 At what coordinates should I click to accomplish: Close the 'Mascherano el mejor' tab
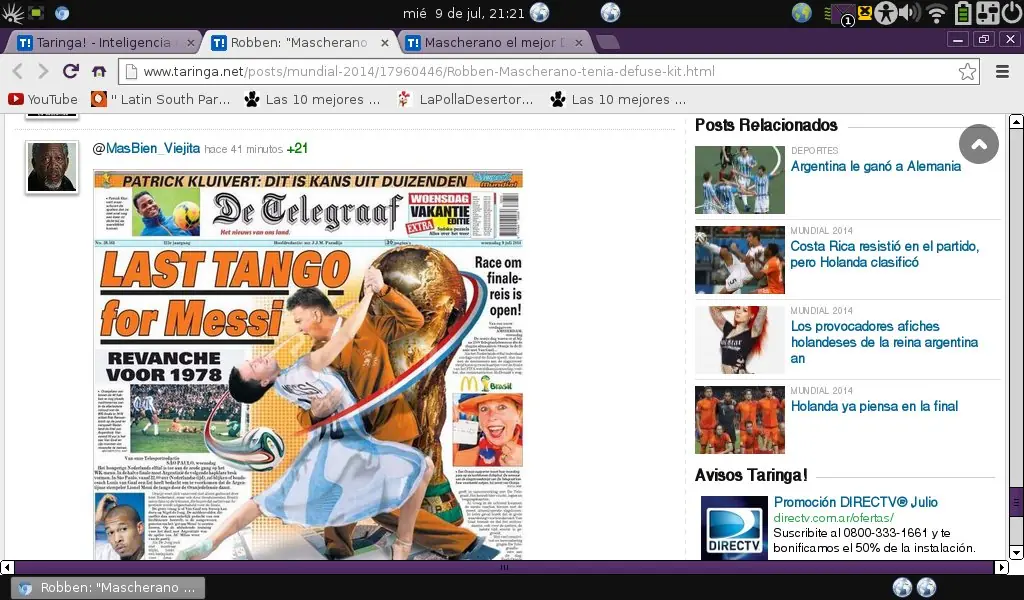click(x=579, y=42)
